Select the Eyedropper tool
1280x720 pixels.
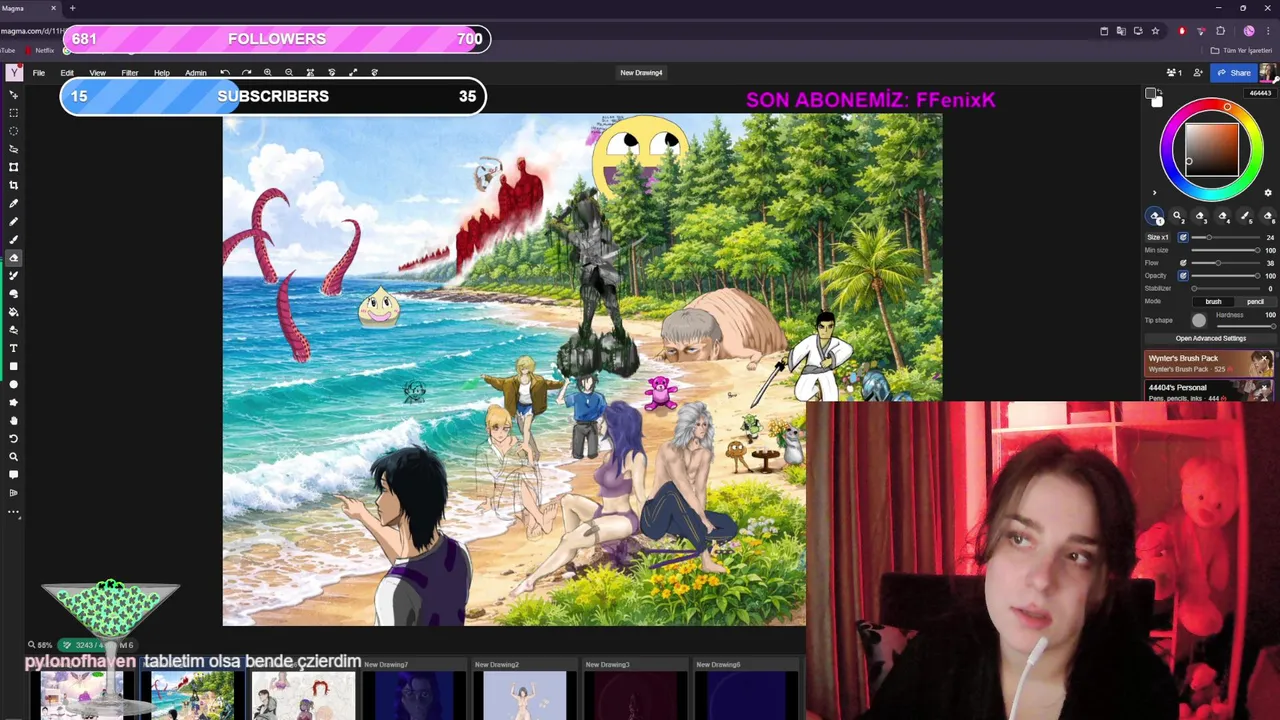point(14,203)
